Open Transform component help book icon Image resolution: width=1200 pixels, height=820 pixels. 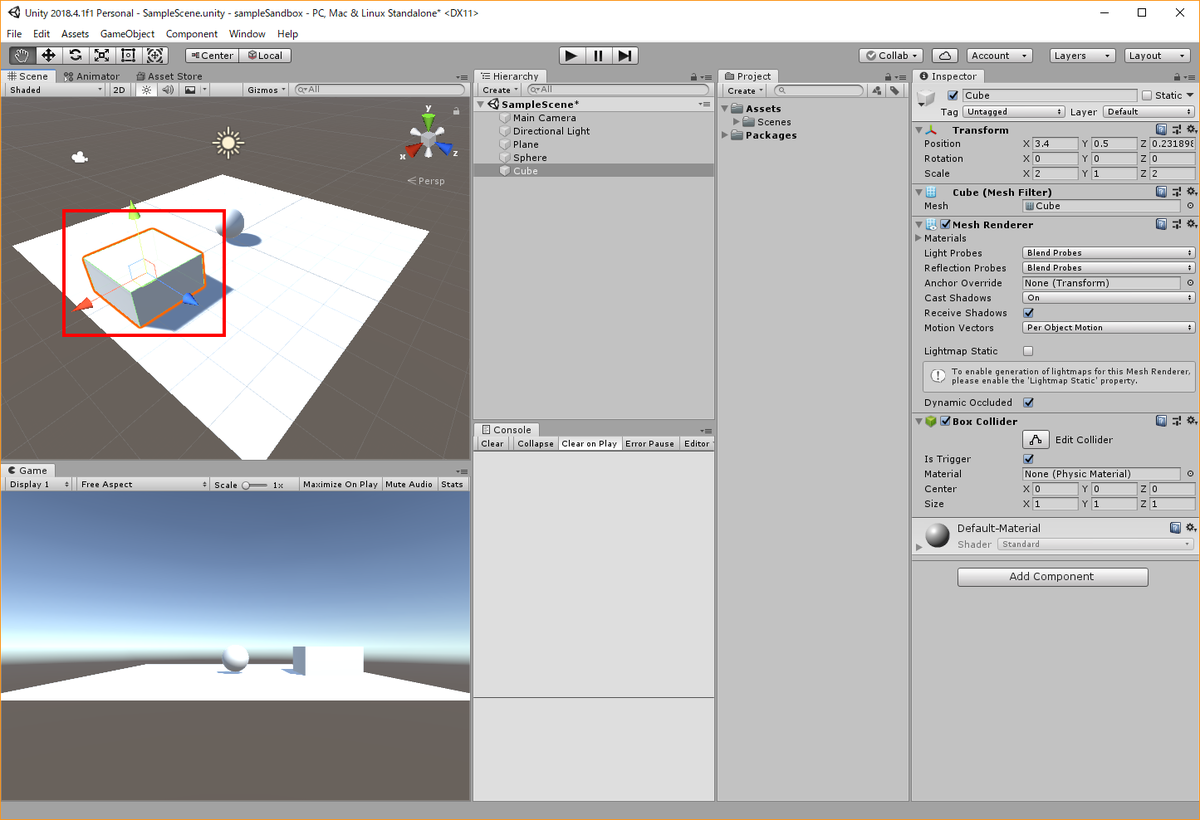[x=1162, y=130]
